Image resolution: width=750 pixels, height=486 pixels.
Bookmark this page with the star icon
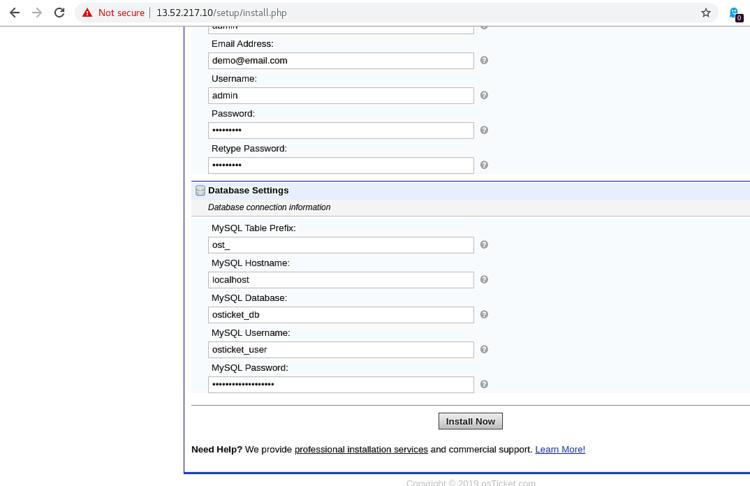coord(706,13)
